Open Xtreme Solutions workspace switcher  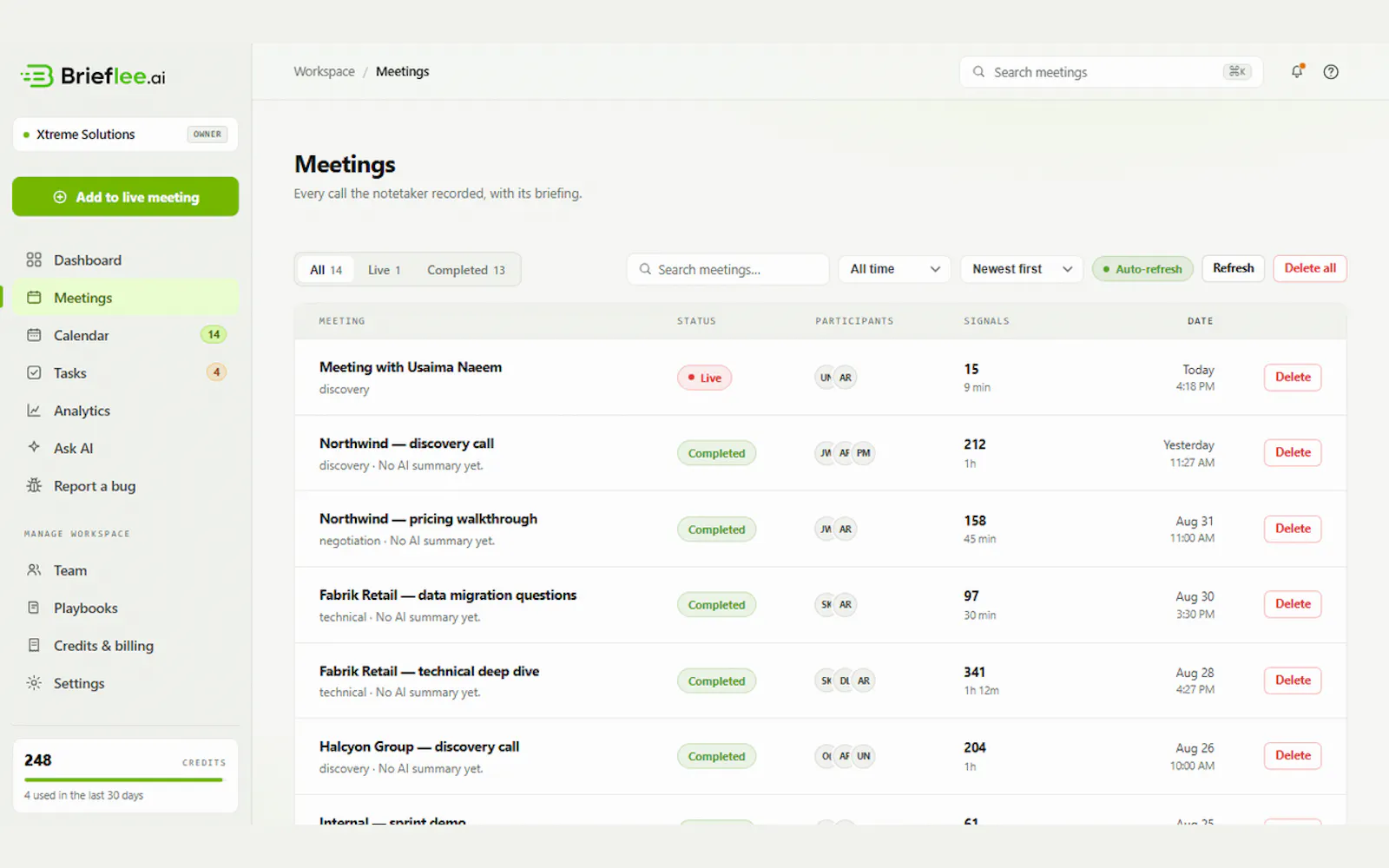pos(125,135)
